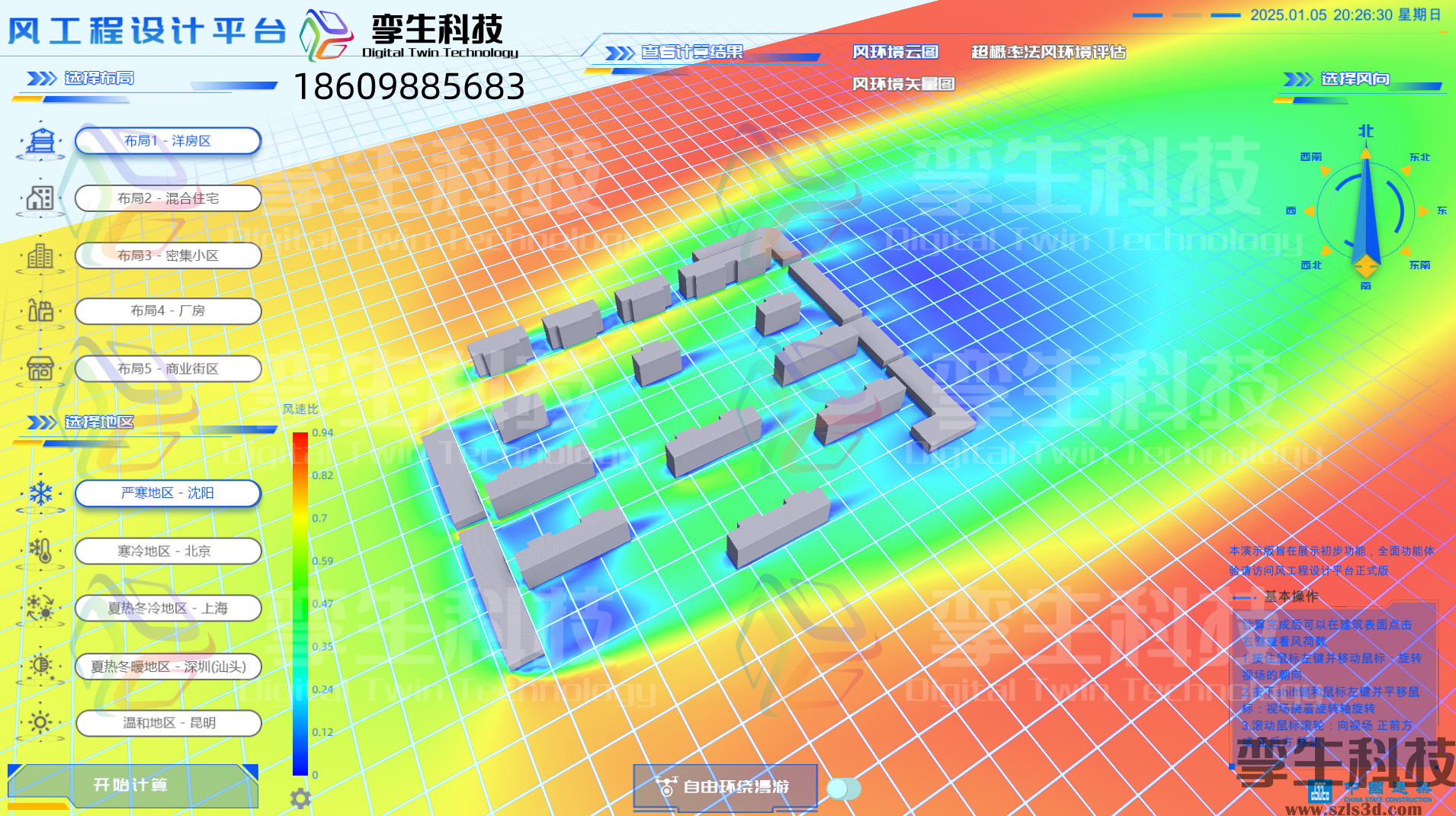The width and height of the screenshot is (1456, 816).
Task: Start calculation with 开始计算 button
Action: [133, 785]
